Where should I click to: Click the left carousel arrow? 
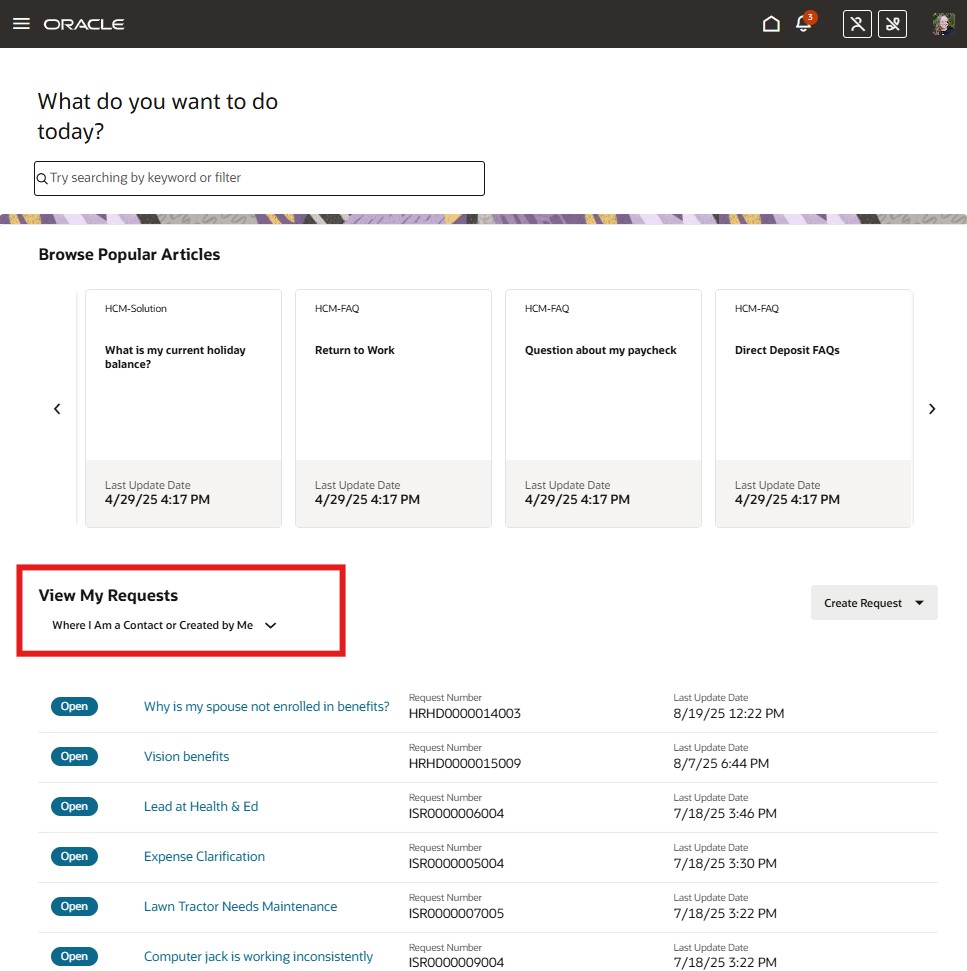tap(57, 408)
